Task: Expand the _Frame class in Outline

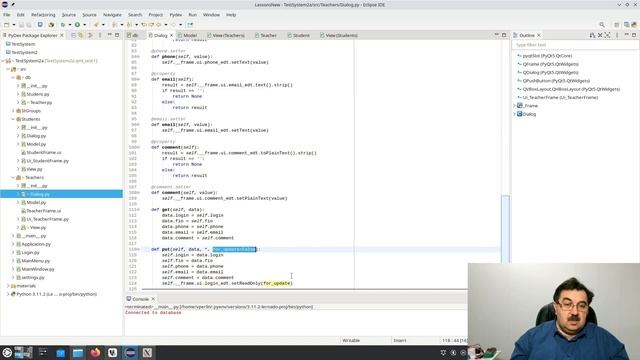Action: coord(514,106)
